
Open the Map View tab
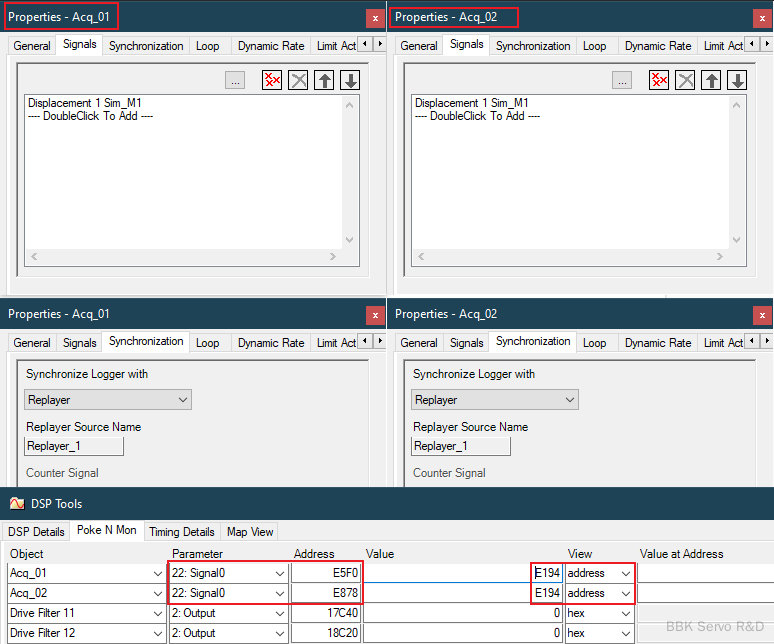[x=249, y=532]
